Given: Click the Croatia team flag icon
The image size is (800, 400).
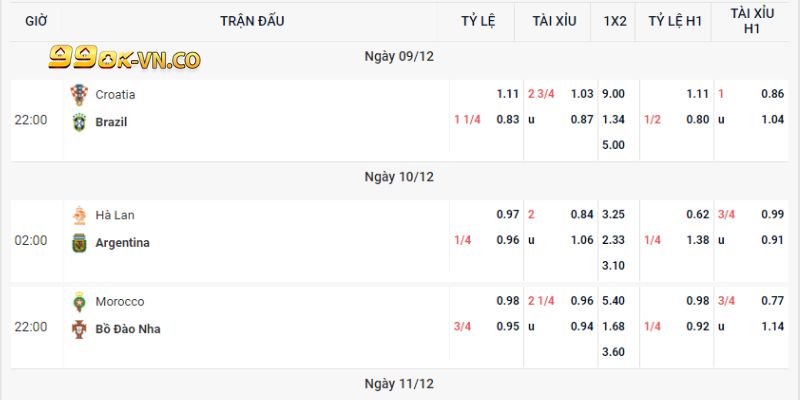Looking at the screenshot, I should (x=79, y=95).
